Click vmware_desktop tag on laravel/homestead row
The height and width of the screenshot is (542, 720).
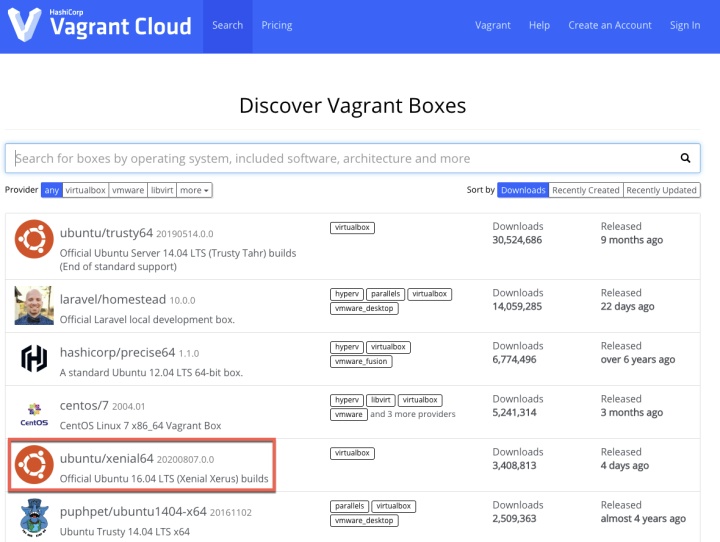pos(364,308)
